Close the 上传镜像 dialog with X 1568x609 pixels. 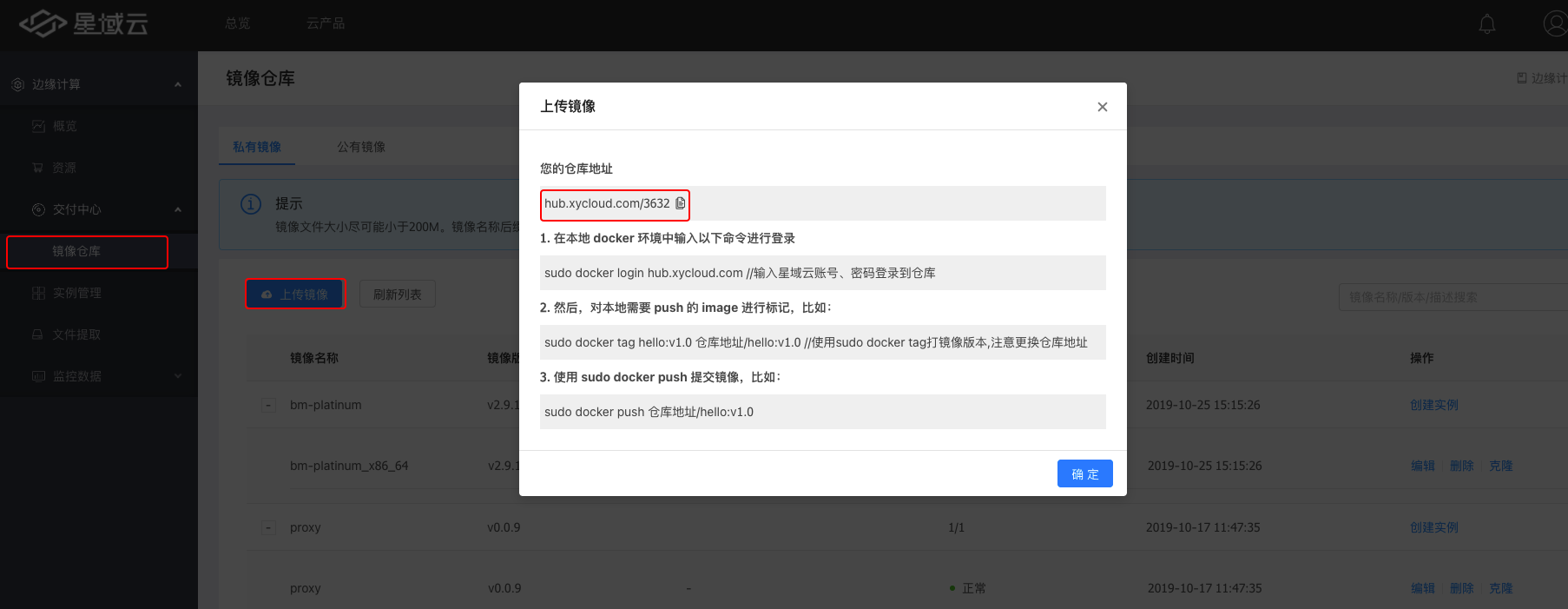click(1102, 107)
